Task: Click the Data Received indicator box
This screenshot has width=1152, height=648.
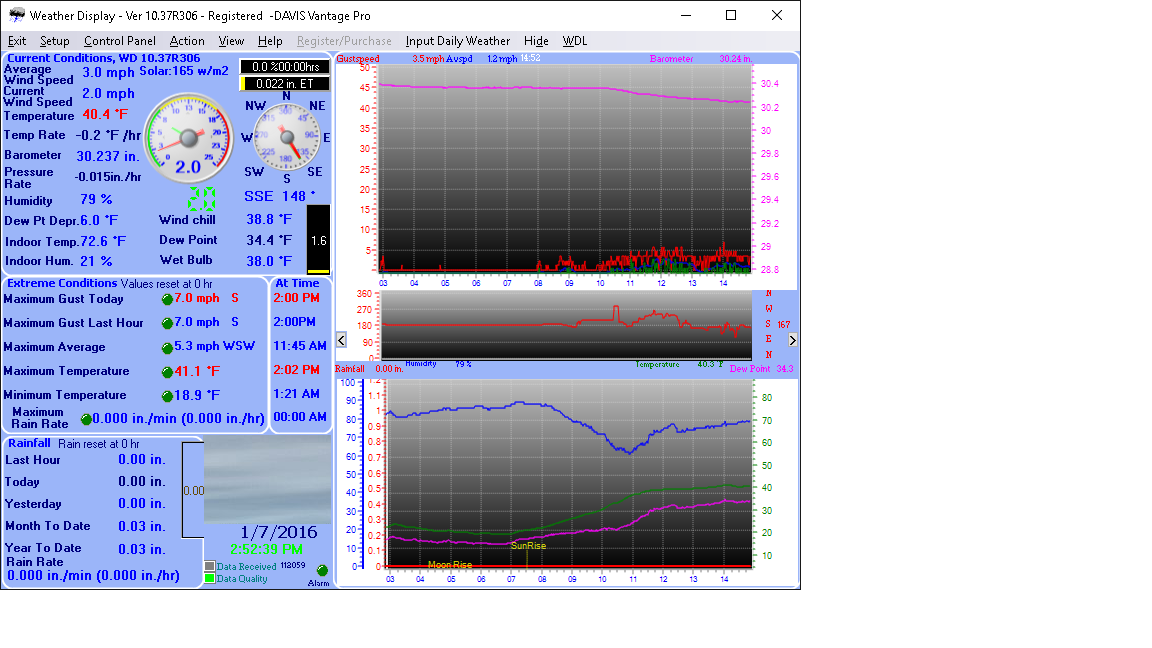Action: (210, 566)
